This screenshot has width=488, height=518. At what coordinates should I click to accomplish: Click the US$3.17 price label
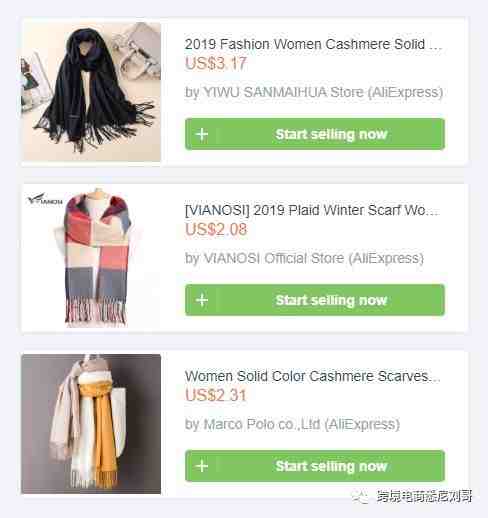tap(216, 63)
